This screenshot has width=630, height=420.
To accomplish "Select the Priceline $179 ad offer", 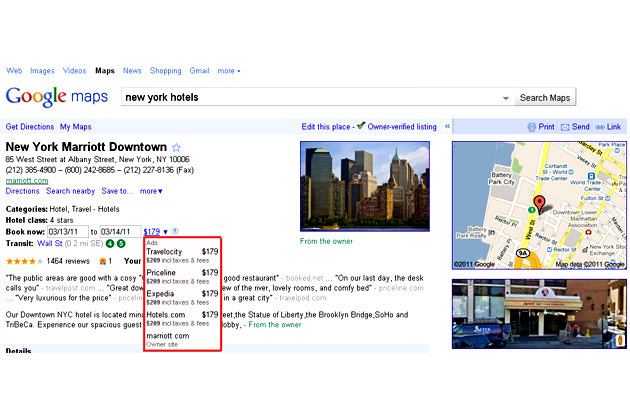I will [182, 277].
